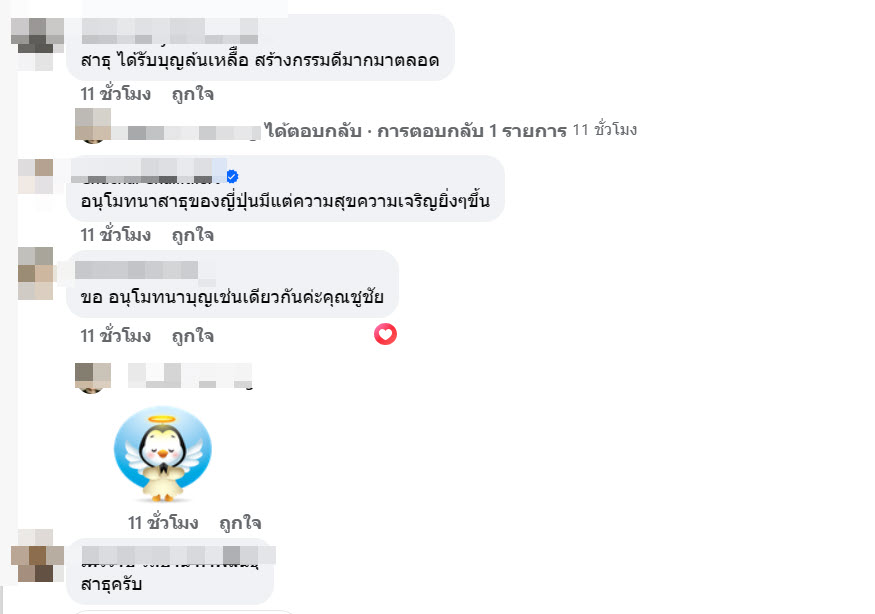875x614 pixels.
Task: Like the อนุโมทนาสาธุของญี่ปุ่น comment via ถูกใจ
Action: click(x=193, y=235)
